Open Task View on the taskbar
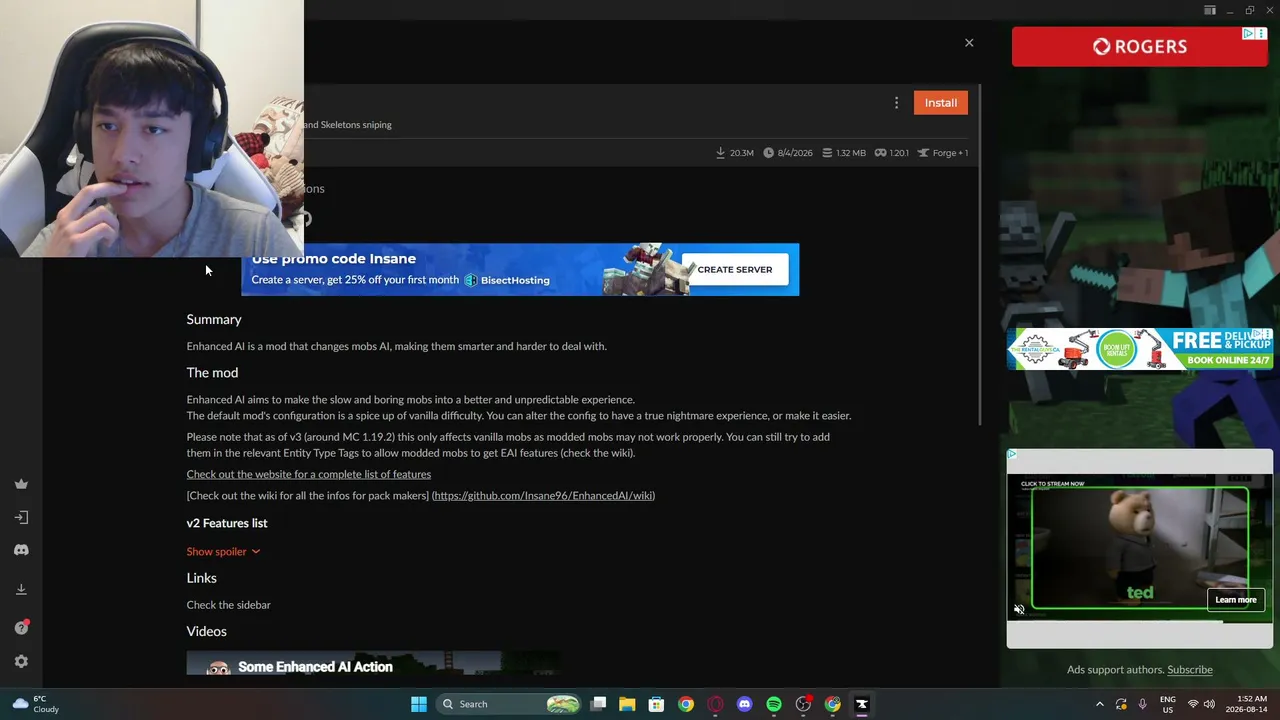This screenshot has height=720, width=1280. point(598,704)
